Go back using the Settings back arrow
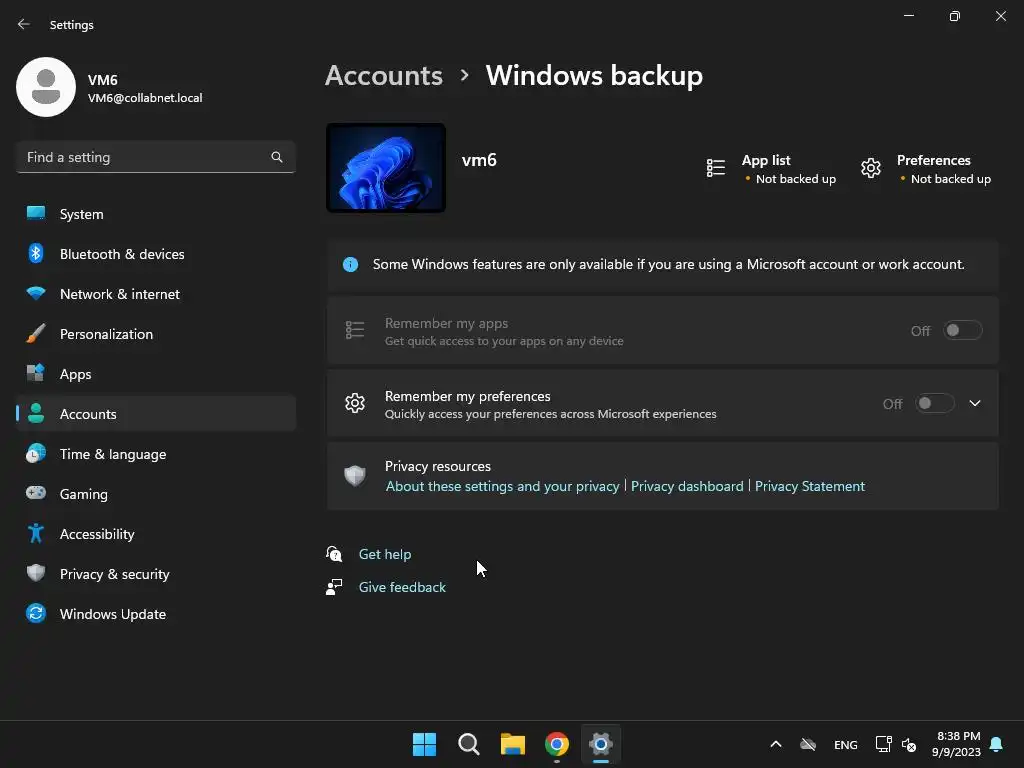Image resolution: width=1024 pixels, height=768 pixels. (x=24, y=24)
